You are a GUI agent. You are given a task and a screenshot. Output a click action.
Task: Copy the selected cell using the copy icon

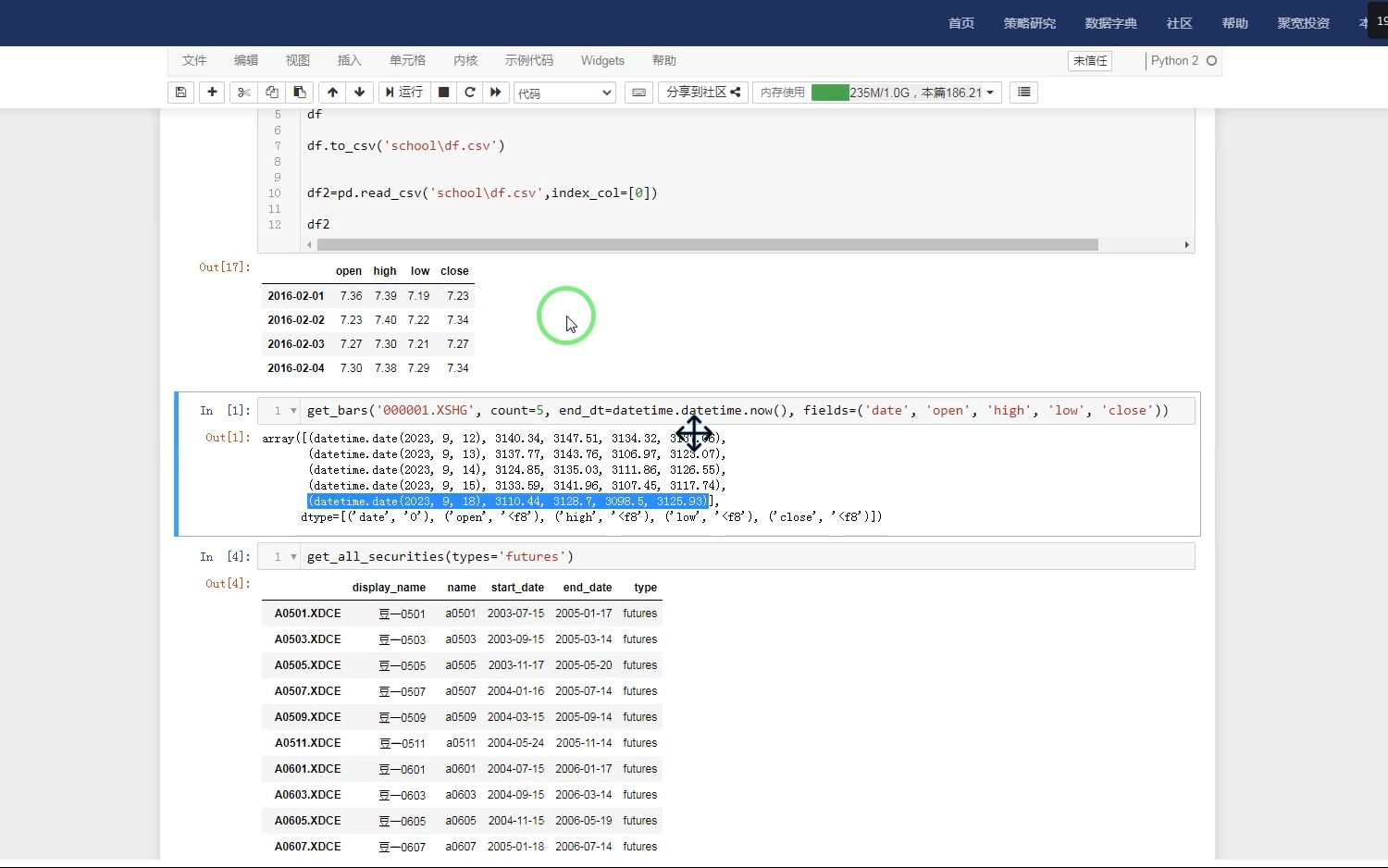point(272,93)
